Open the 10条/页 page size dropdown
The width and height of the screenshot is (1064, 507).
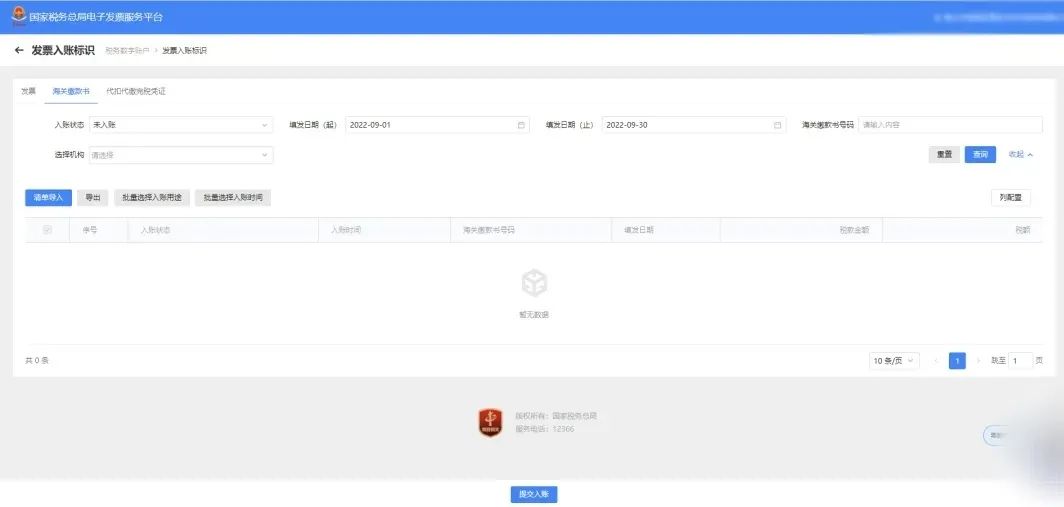pyautogui.click(x=893, y=361)
